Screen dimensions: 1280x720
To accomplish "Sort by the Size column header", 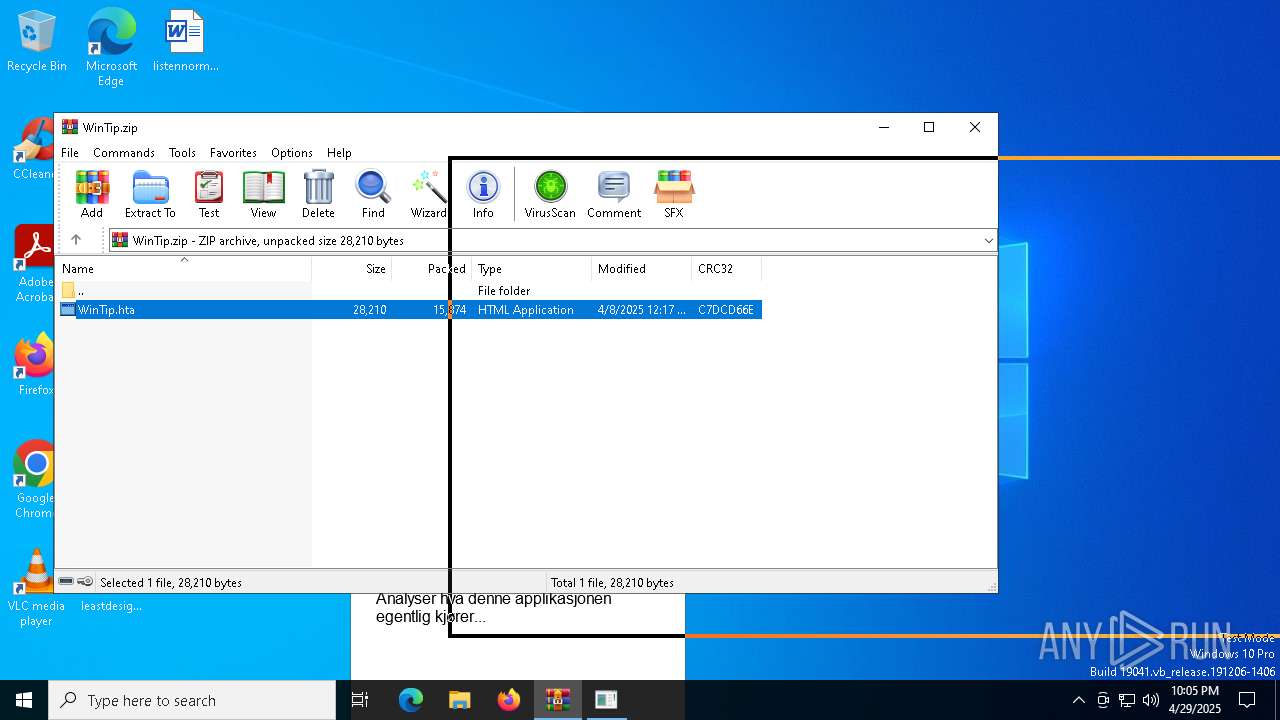I will [352, 268].
